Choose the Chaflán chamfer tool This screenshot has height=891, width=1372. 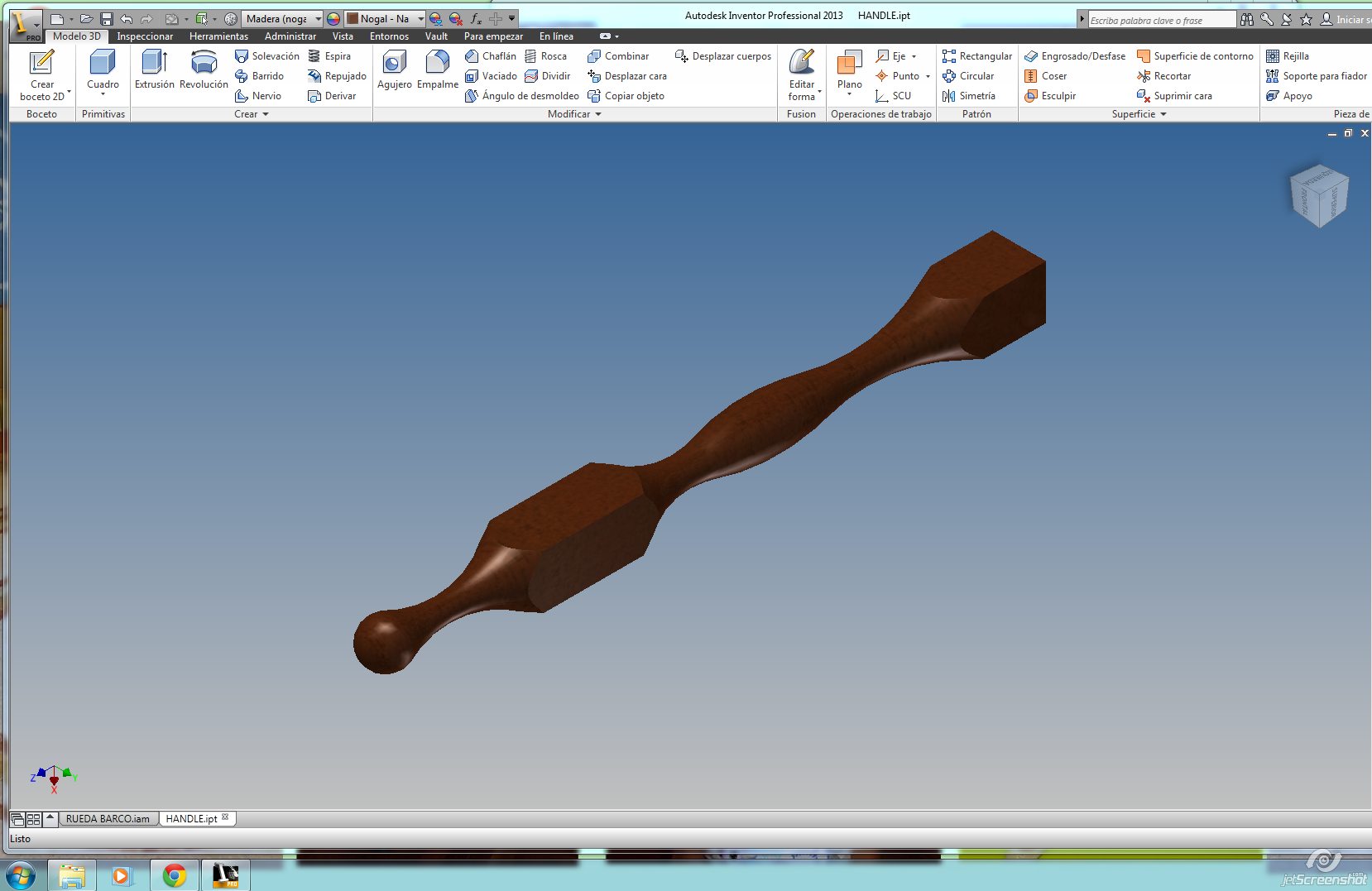click(x=491, y=56)
